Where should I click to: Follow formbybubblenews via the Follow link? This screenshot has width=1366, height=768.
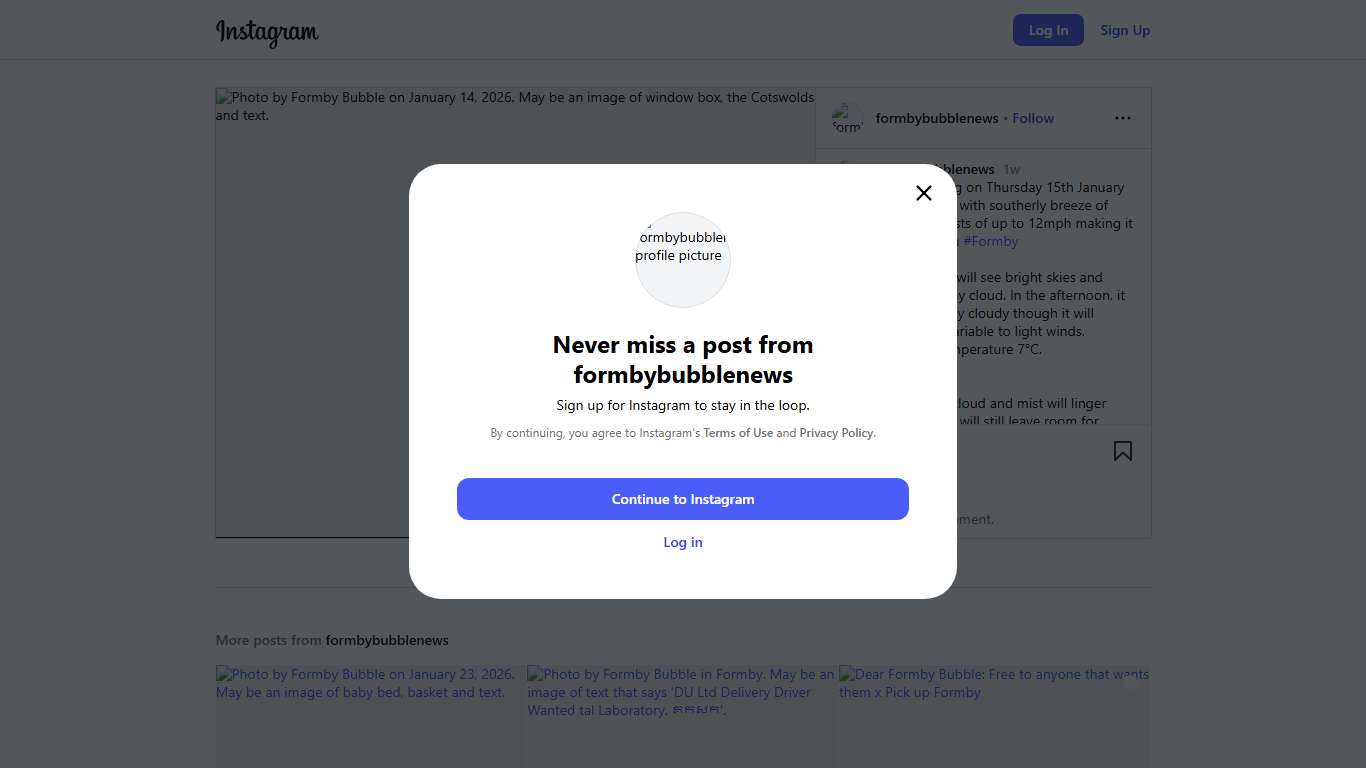pos(1033,118)
